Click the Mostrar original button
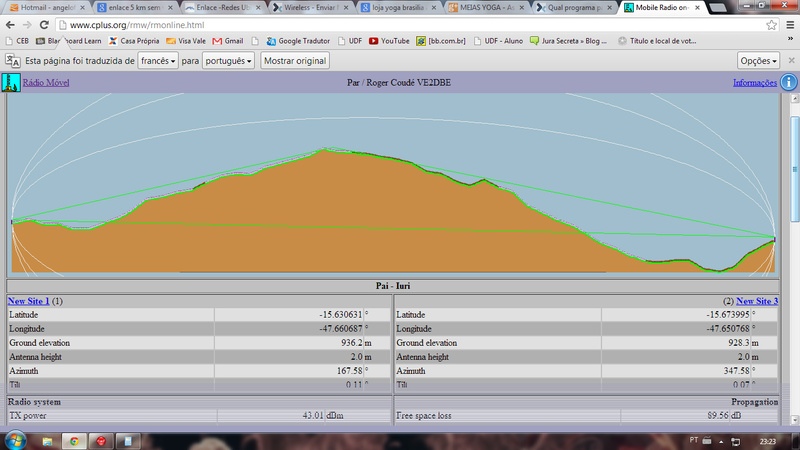Viewport: 800px width, 450px height. 295,61
